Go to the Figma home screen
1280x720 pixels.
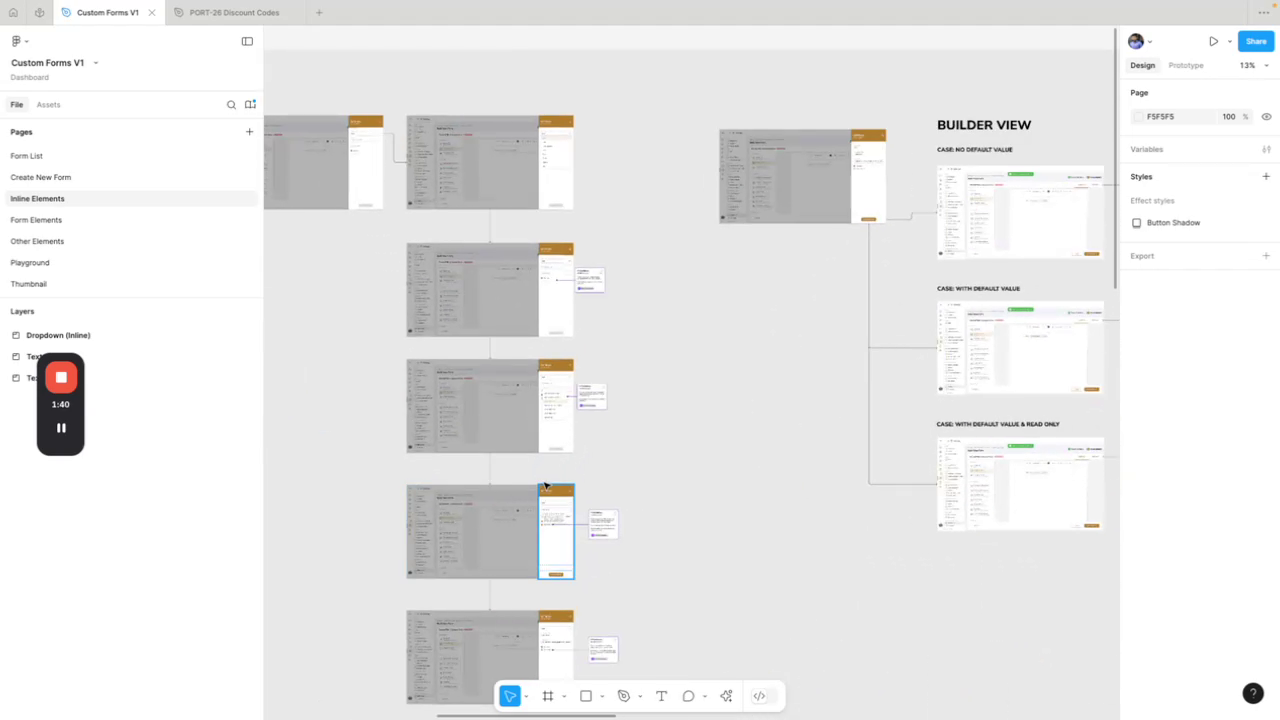[13, 13]
